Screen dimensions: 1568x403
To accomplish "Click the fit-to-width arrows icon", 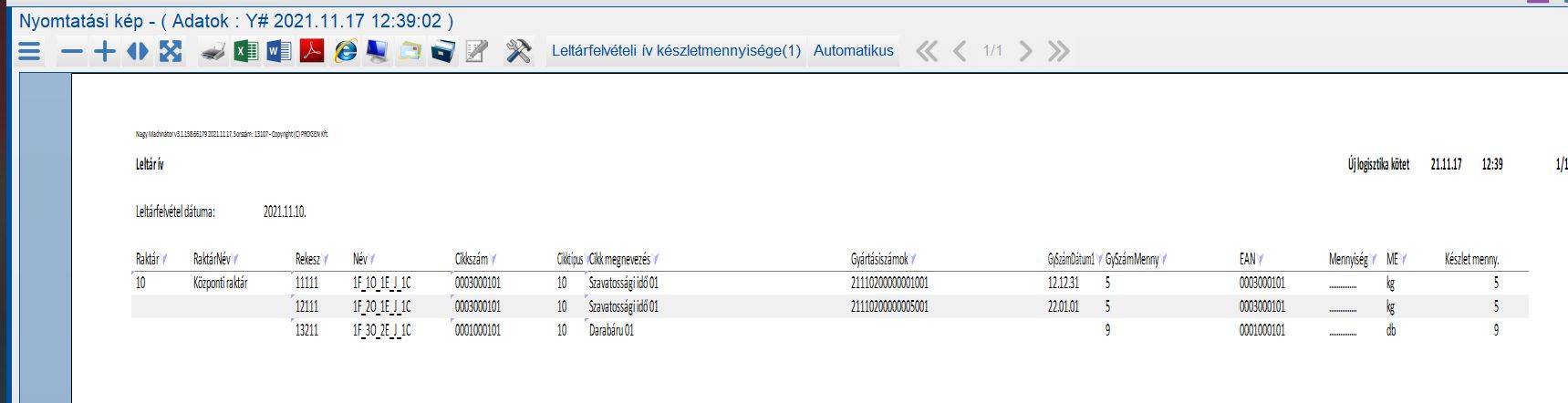I will [138, 51].
